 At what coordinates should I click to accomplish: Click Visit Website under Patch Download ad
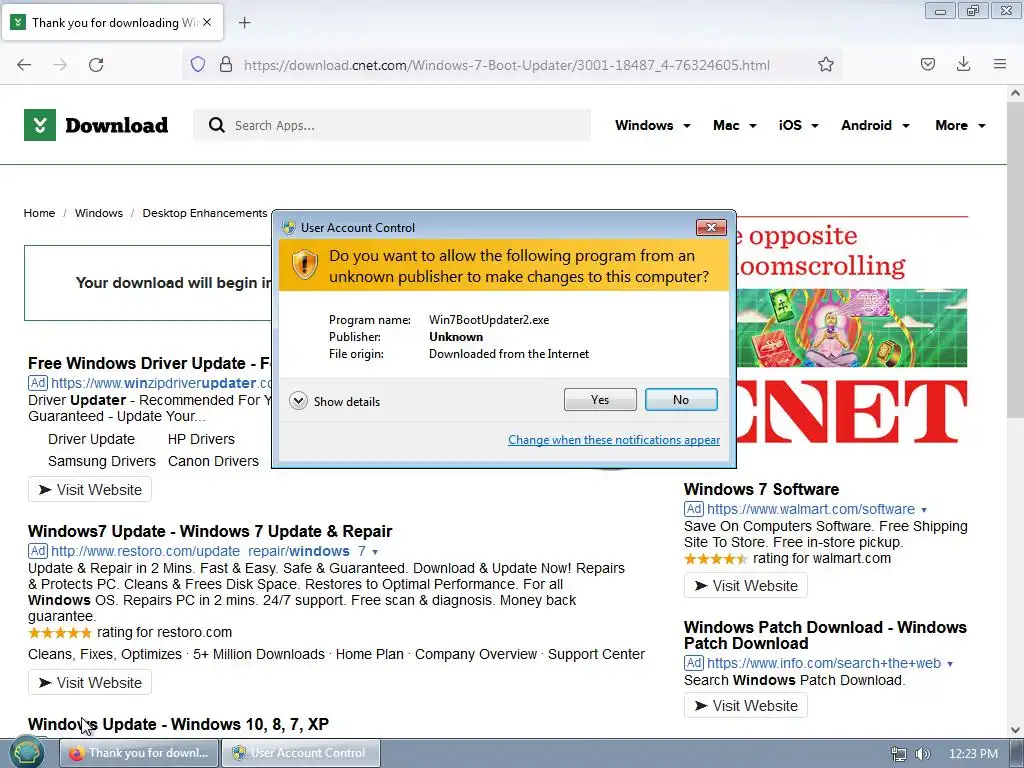[x=746, y=706]
